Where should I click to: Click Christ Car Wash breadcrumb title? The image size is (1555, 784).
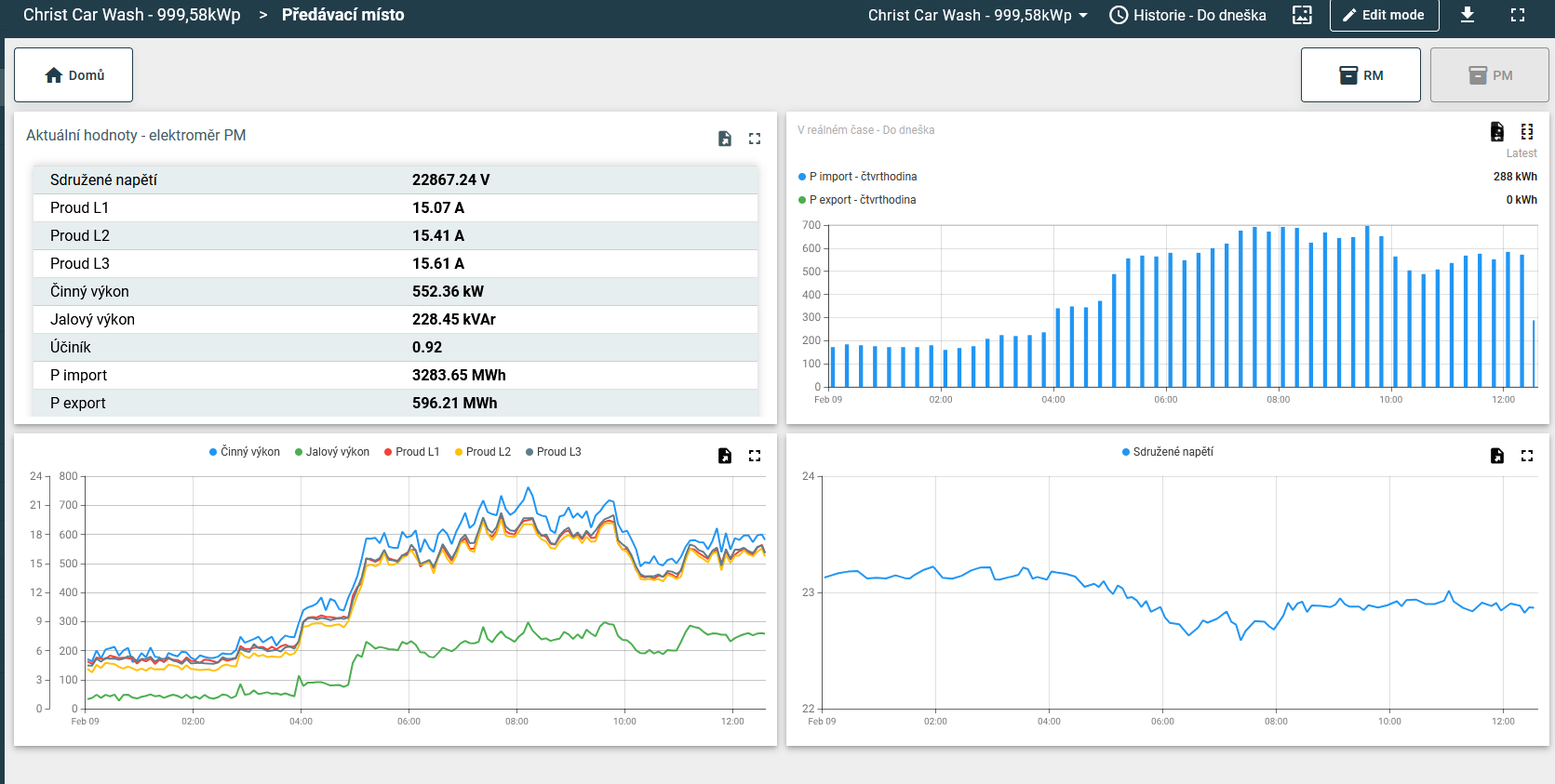coord(131,15)
